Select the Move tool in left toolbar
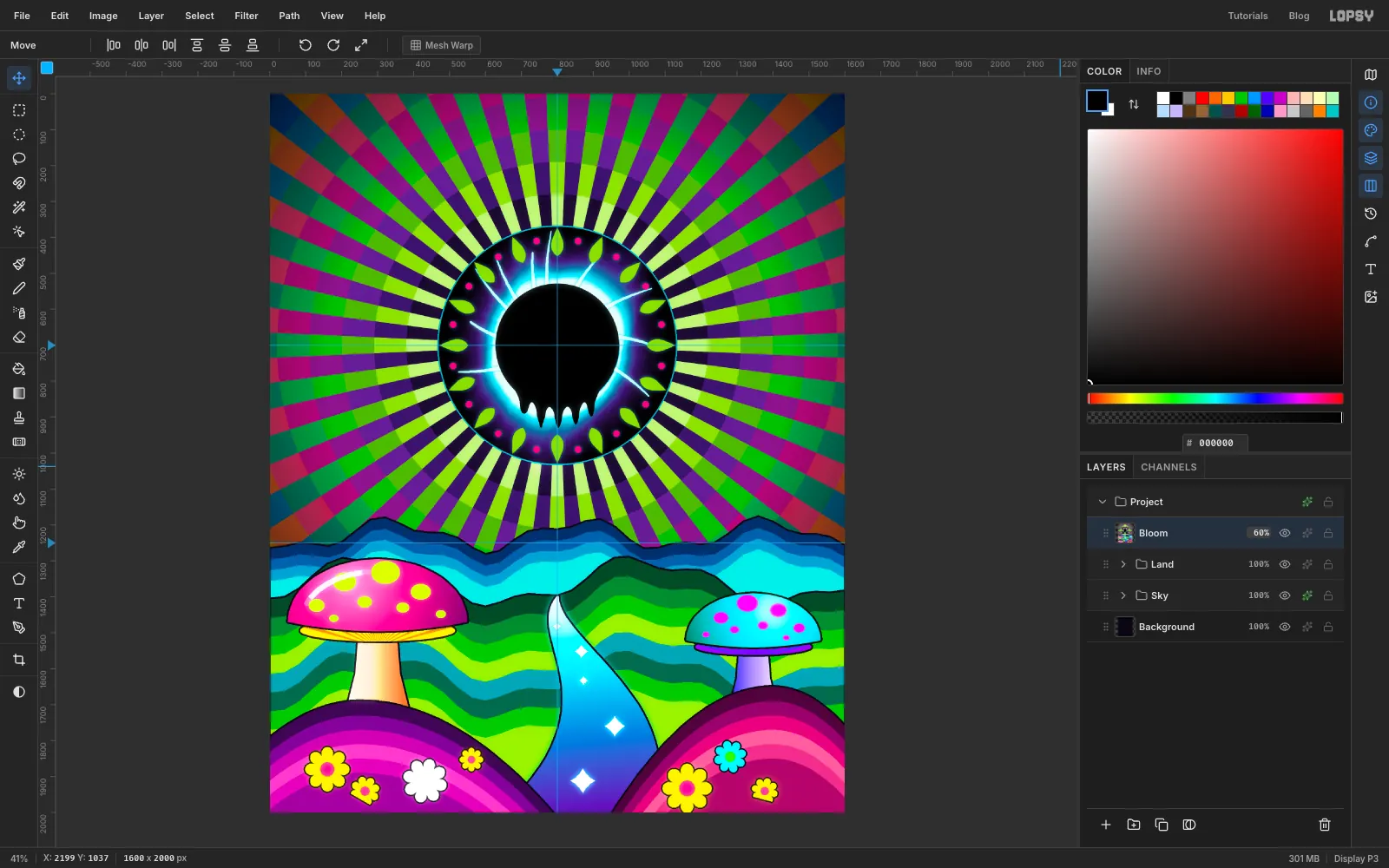1389x868 pixels. (x=19, y=78)
